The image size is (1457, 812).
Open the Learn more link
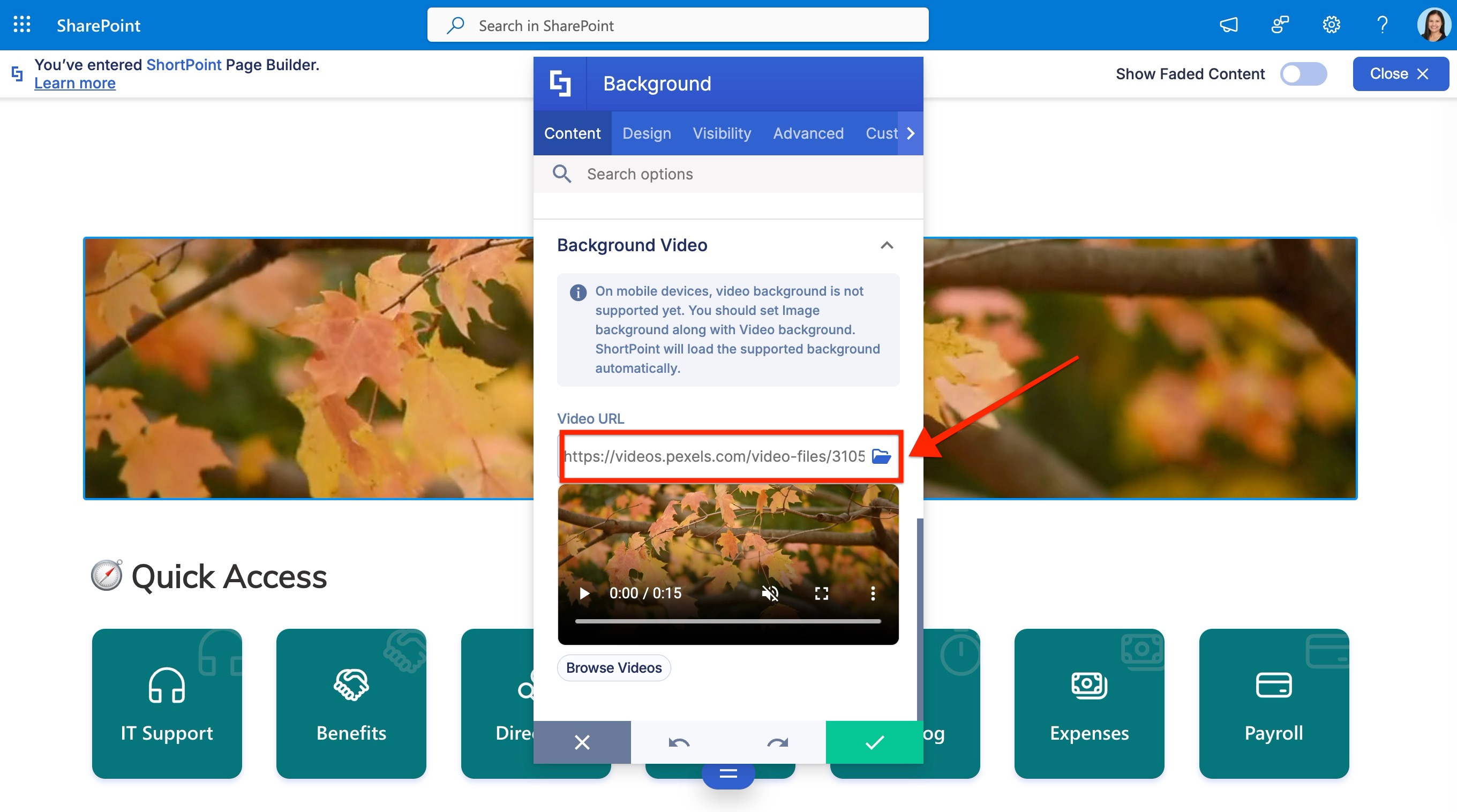(x=74, y=83)
